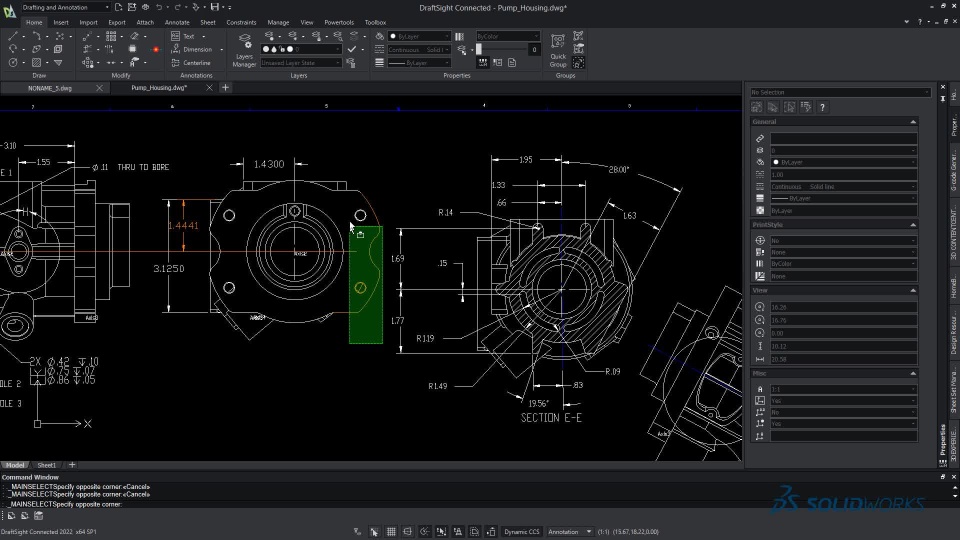Screen dimensions: 960x540
Task: Open the Constraints ribbon tab
Action: pyautogui.click(x=241, y=23)
